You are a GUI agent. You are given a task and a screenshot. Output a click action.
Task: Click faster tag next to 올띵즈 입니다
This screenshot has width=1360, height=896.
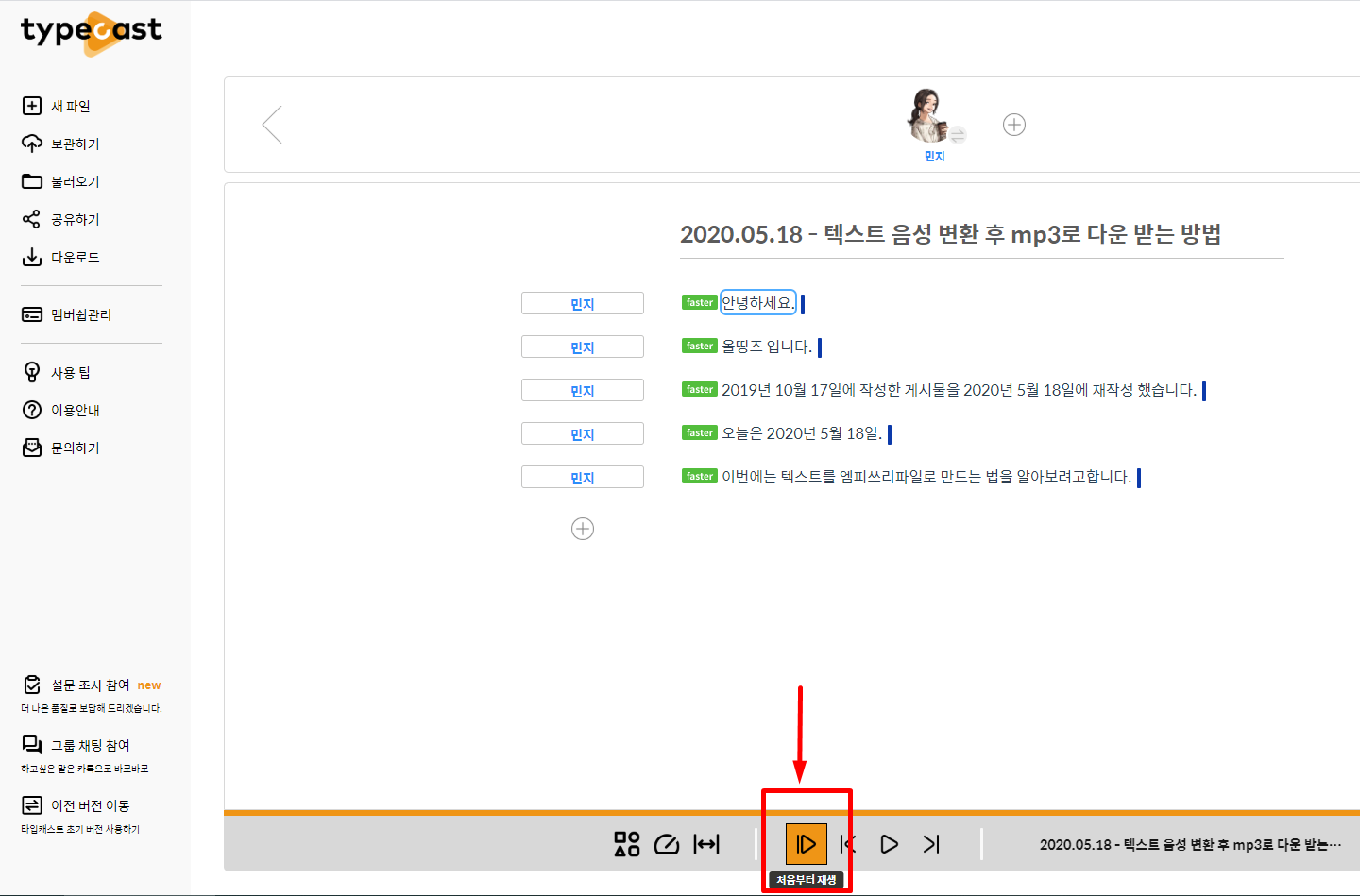[x=700, y=346]
